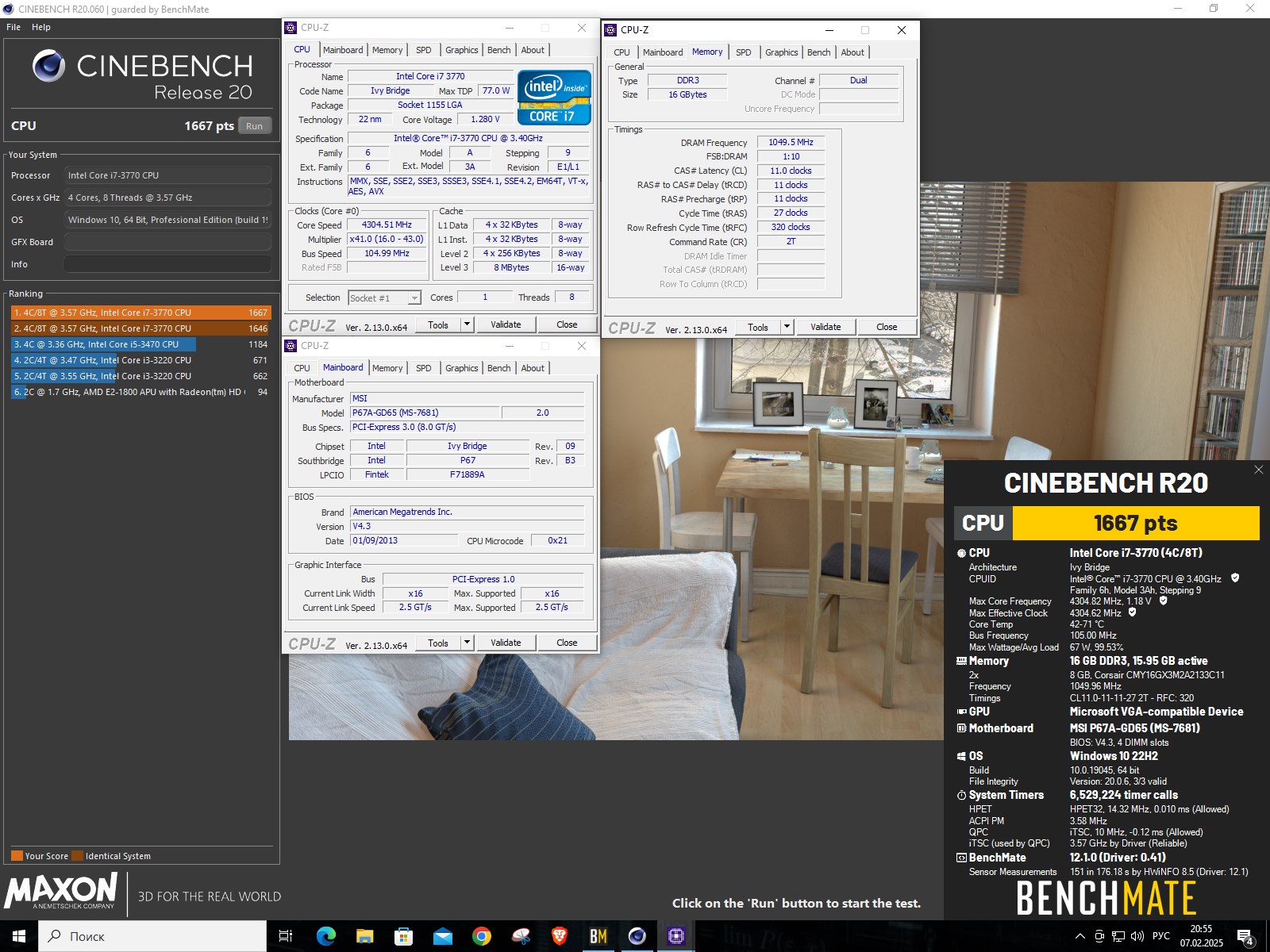The image size is (1270, 952).
Task: Launch Brave browser from the taskbar
Action: [559, 936]
